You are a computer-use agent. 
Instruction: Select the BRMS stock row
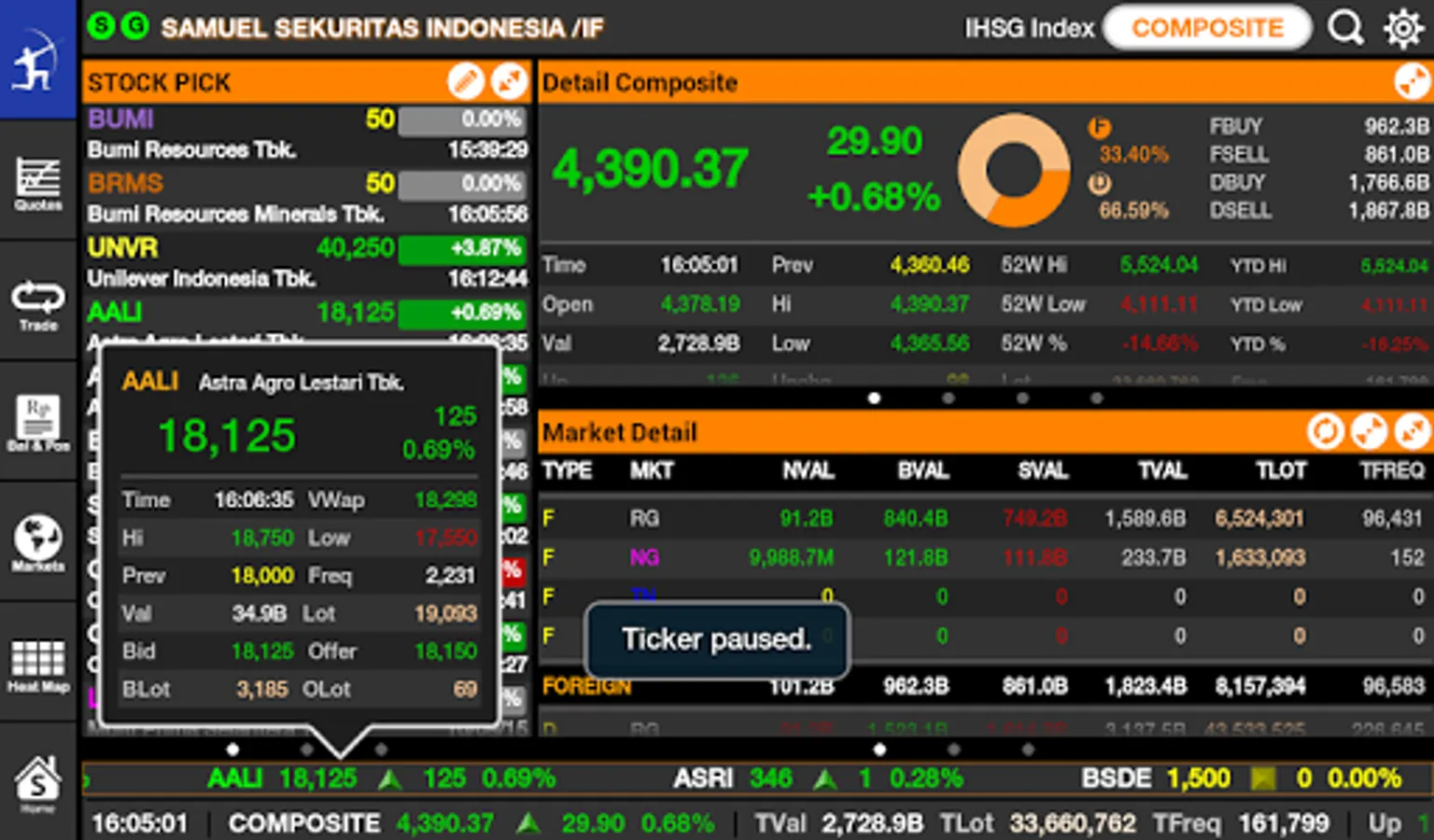pyautogui.click(x=307, y=199)
